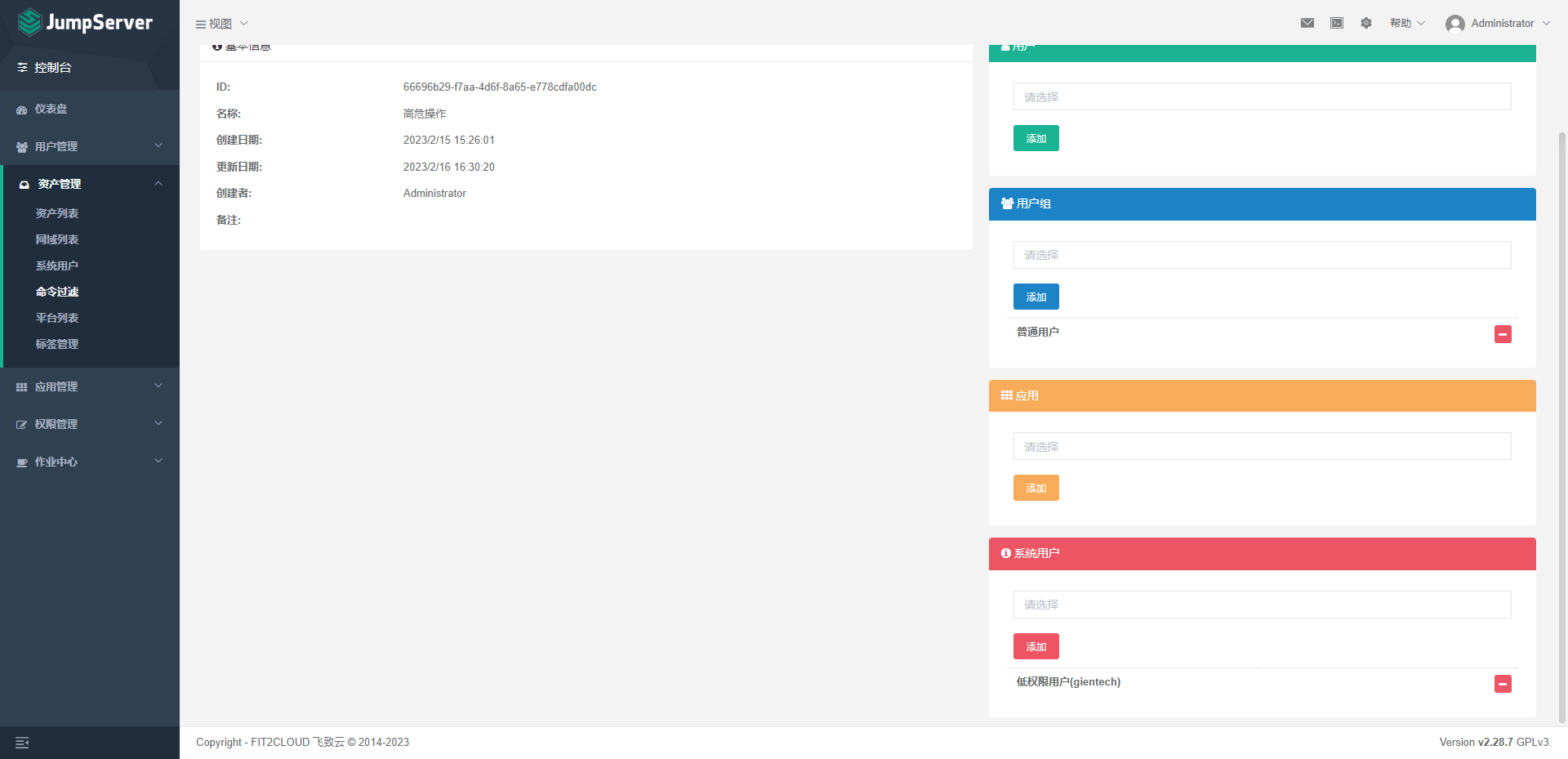Go to 标签管理 in sidebar
1568x759 pixels.
tap(57, 344)
